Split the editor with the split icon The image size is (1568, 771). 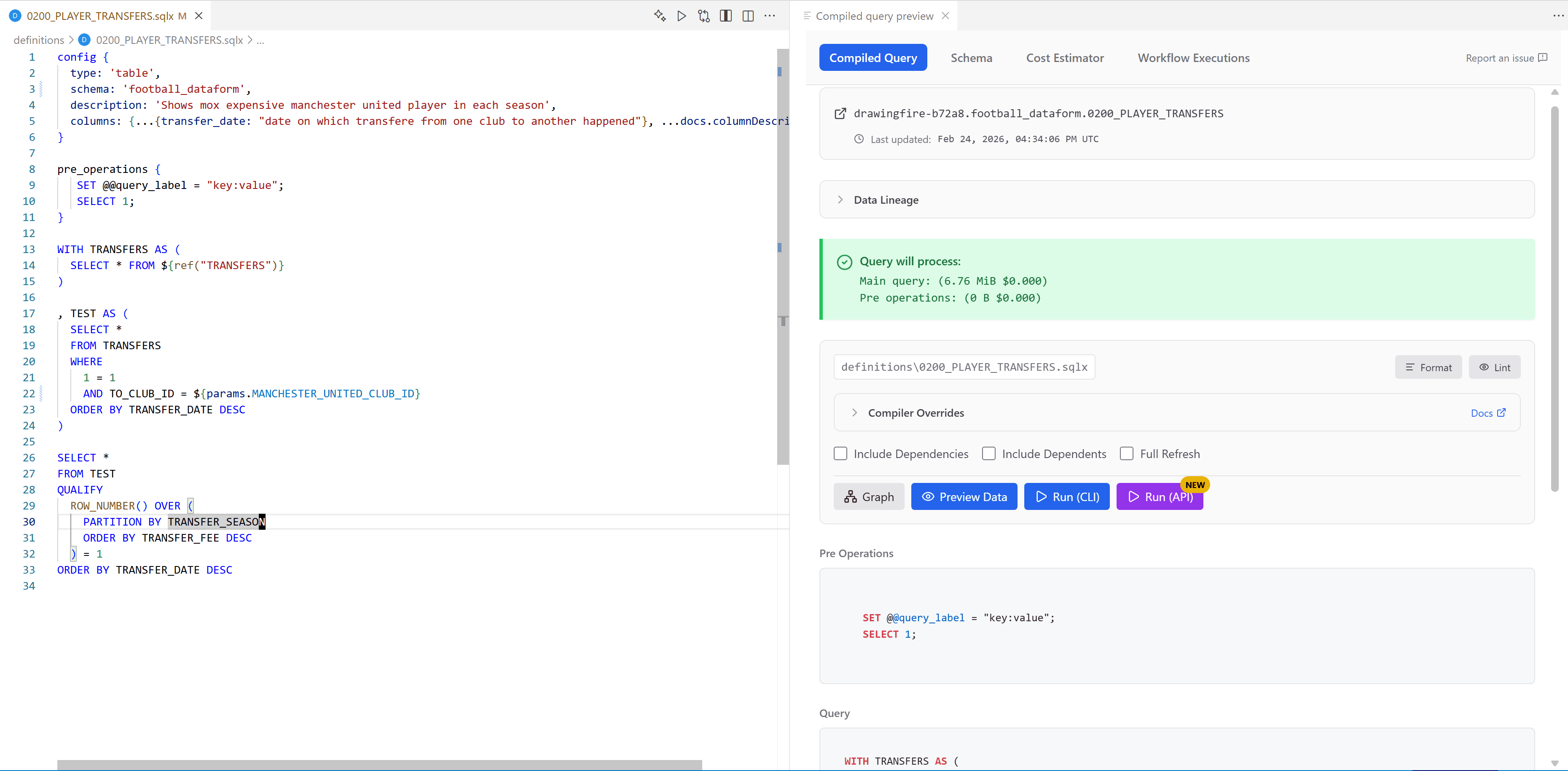click(x=748, y=16)
